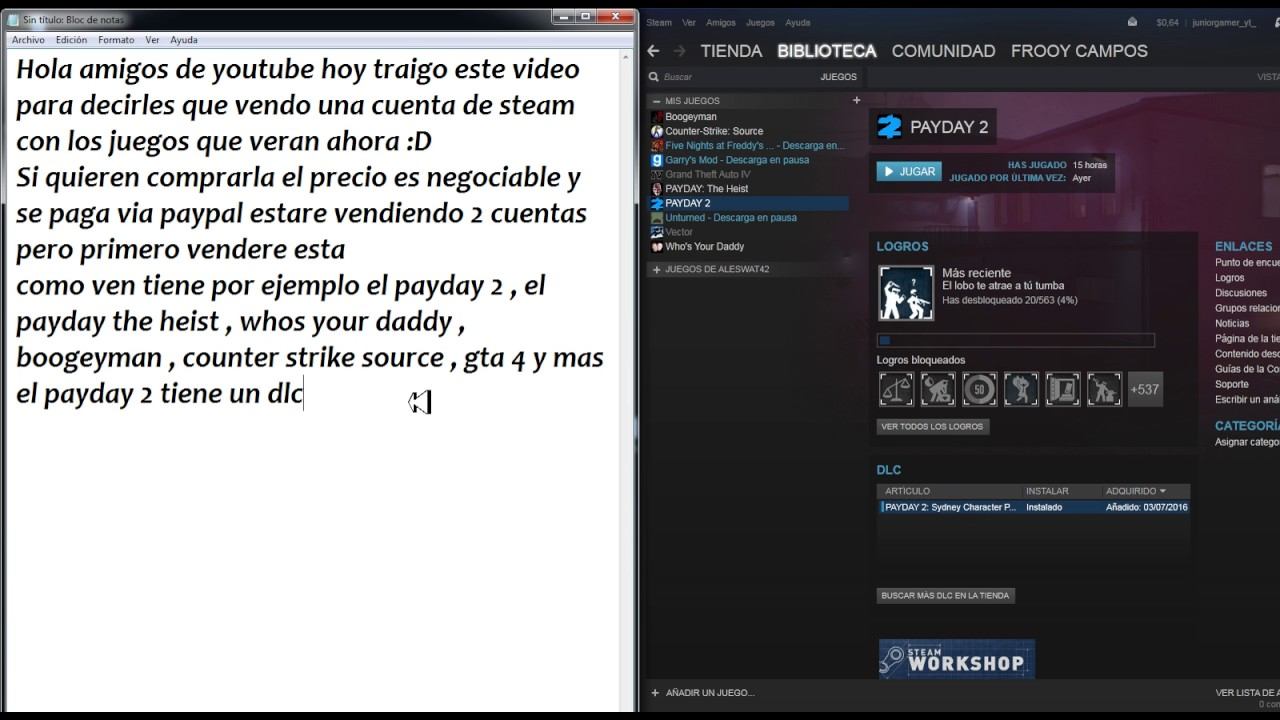1280x720 pixels.
Task: Open the Amigos menu in Steam
Action: coord(720,22)
